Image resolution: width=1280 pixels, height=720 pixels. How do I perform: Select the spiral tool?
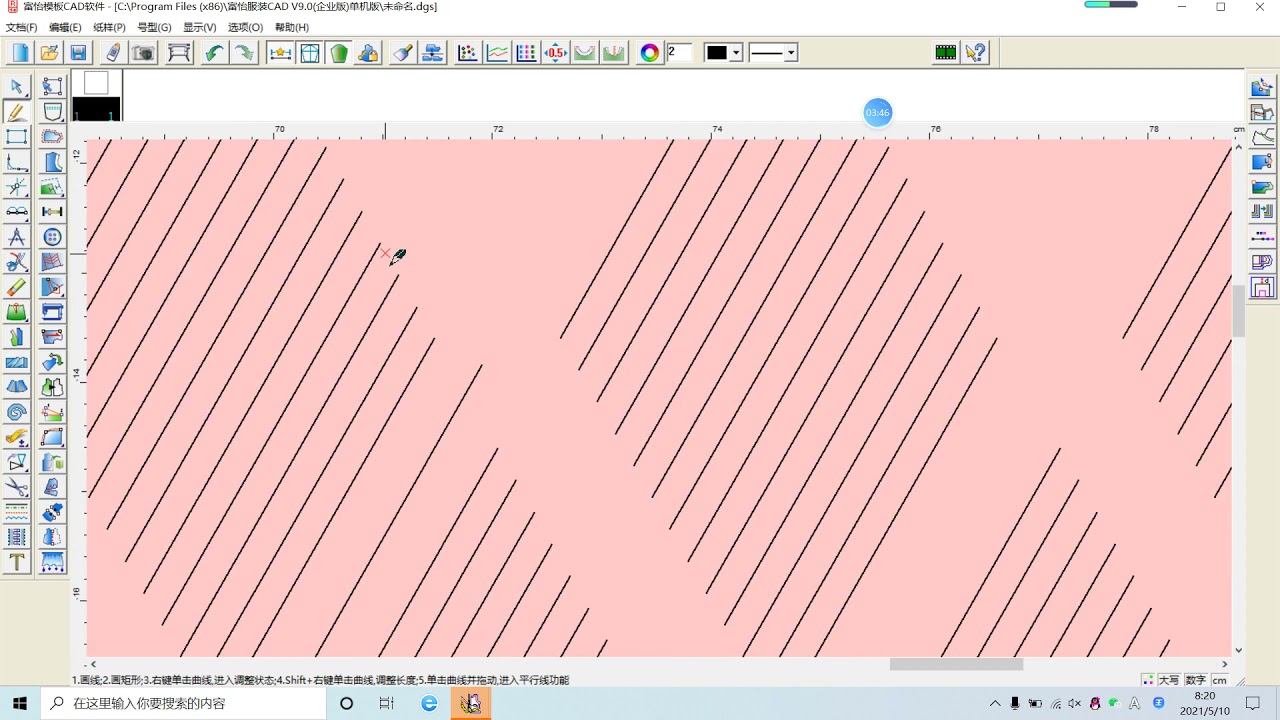17,412
